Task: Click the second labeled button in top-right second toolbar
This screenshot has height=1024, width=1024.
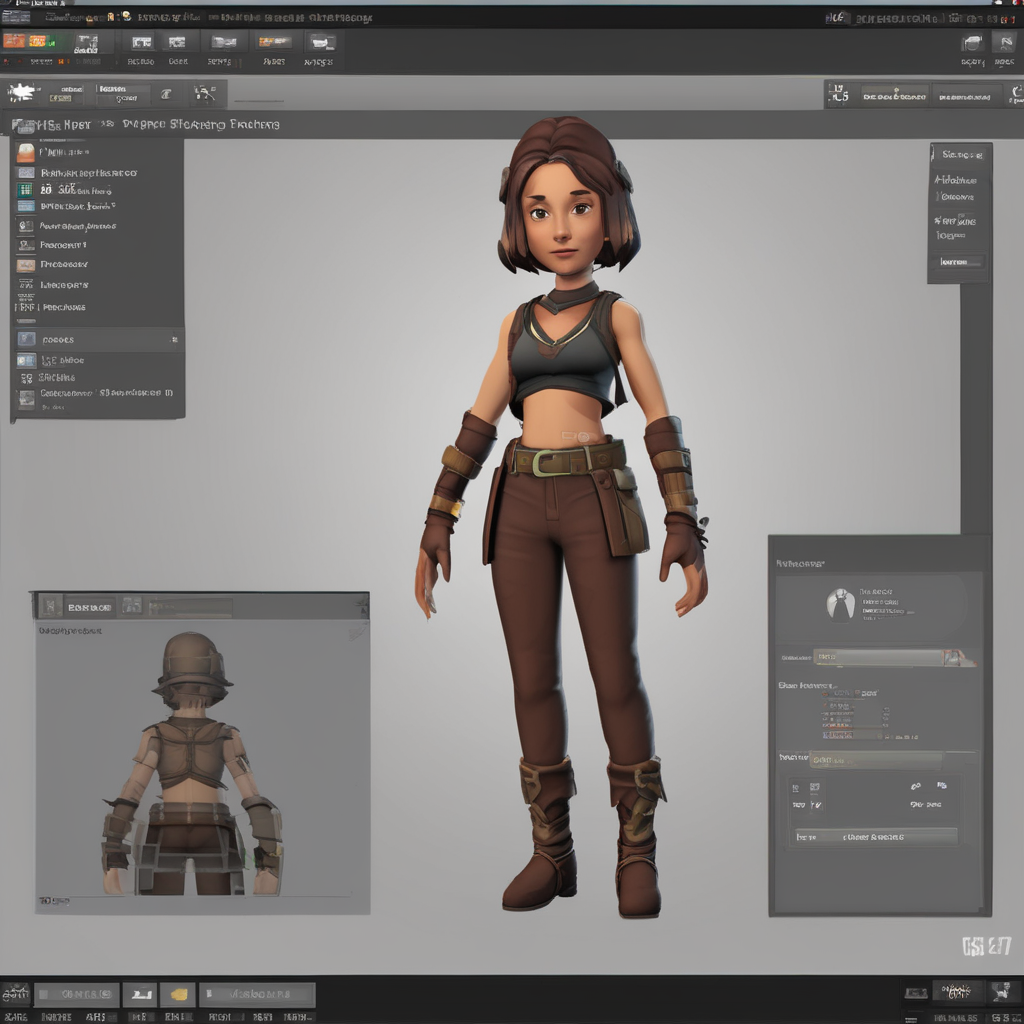Action: (965, 96)
